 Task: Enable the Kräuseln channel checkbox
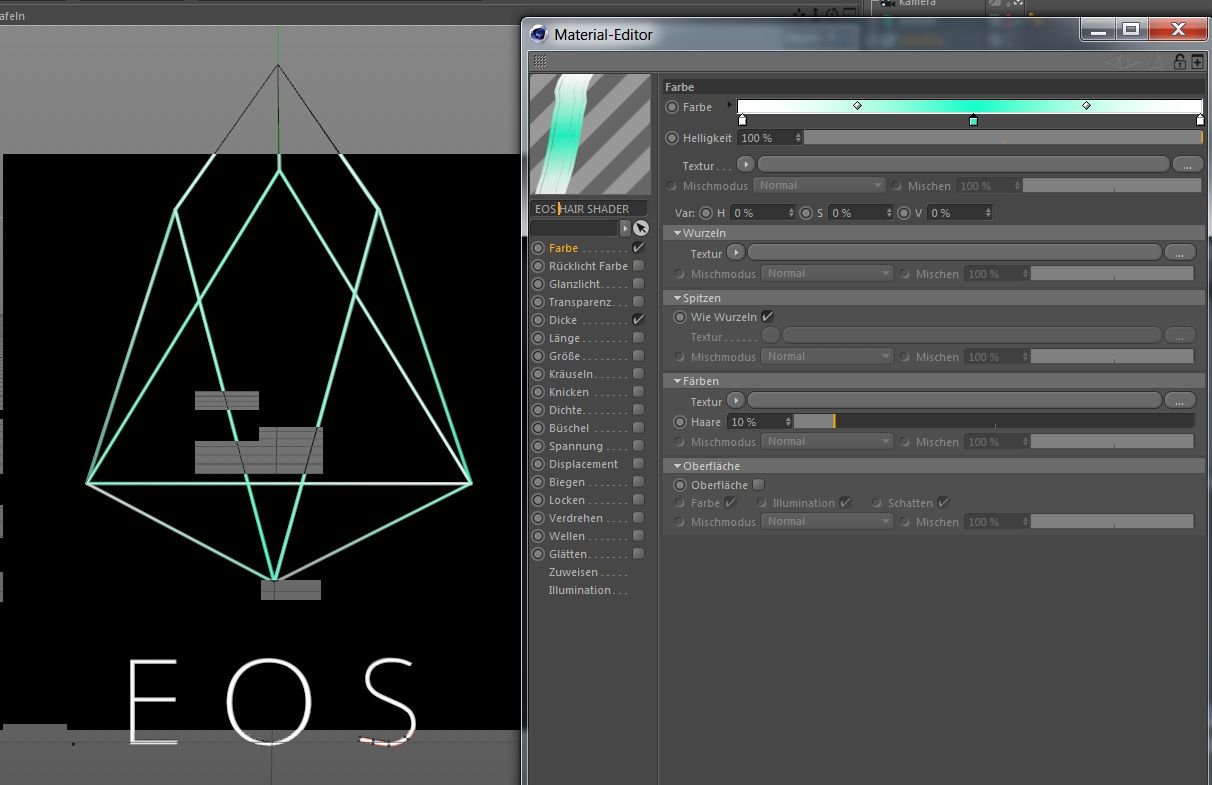click(x=638, y=374)
